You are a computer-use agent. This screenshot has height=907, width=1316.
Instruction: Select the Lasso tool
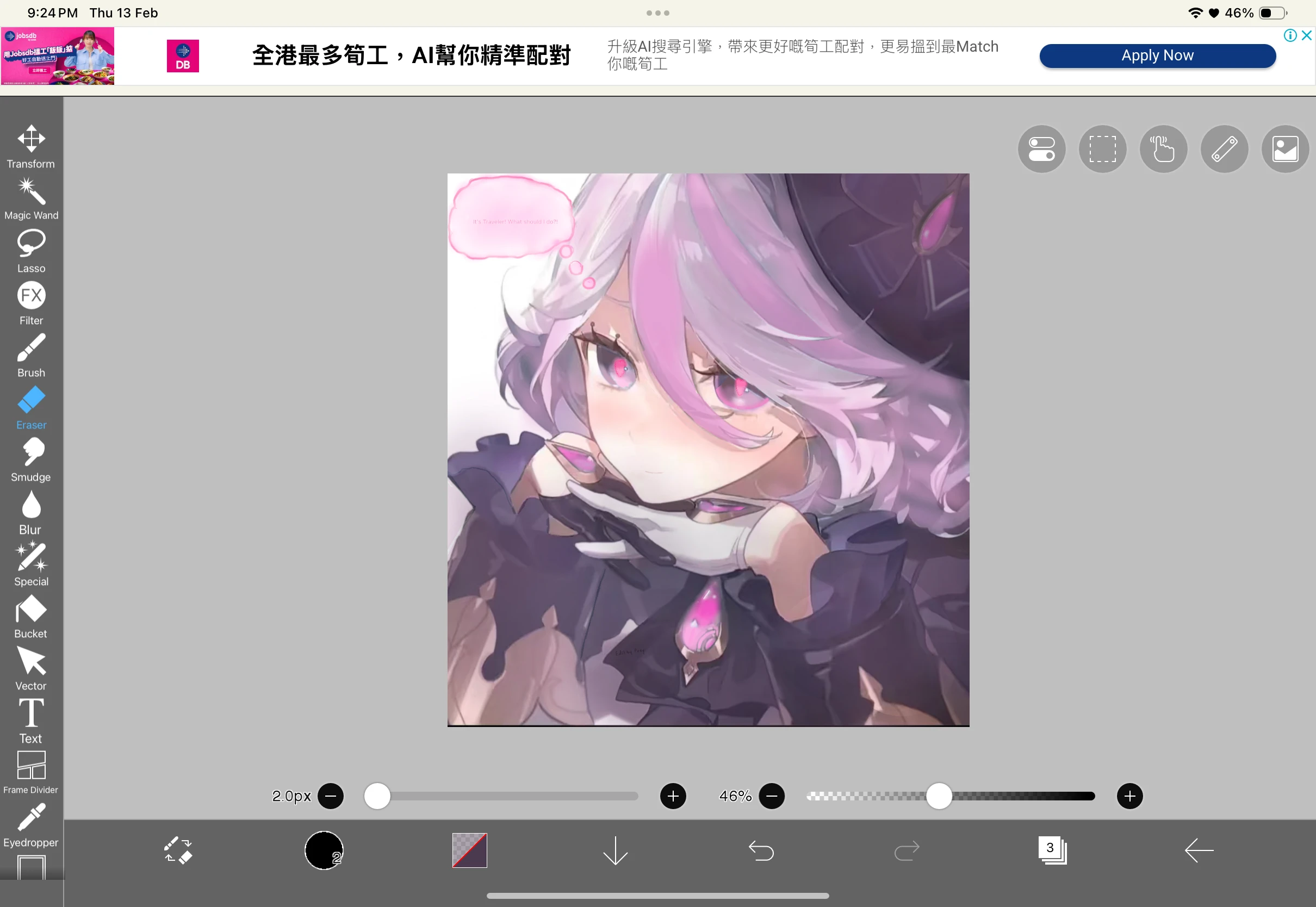[31, 250]
